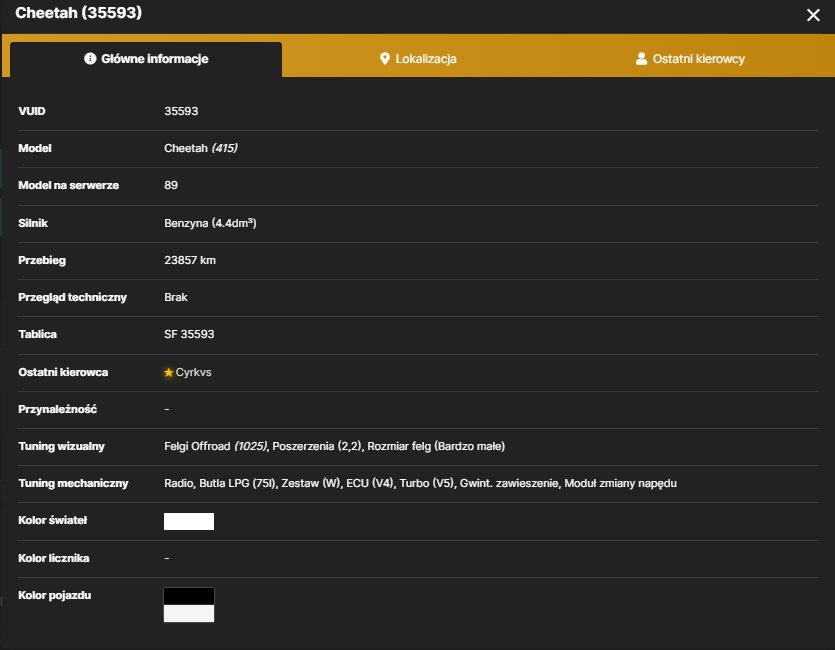Open last driver Cyrkvs profile link
The image size is (835, 650).
pos(193,372)
